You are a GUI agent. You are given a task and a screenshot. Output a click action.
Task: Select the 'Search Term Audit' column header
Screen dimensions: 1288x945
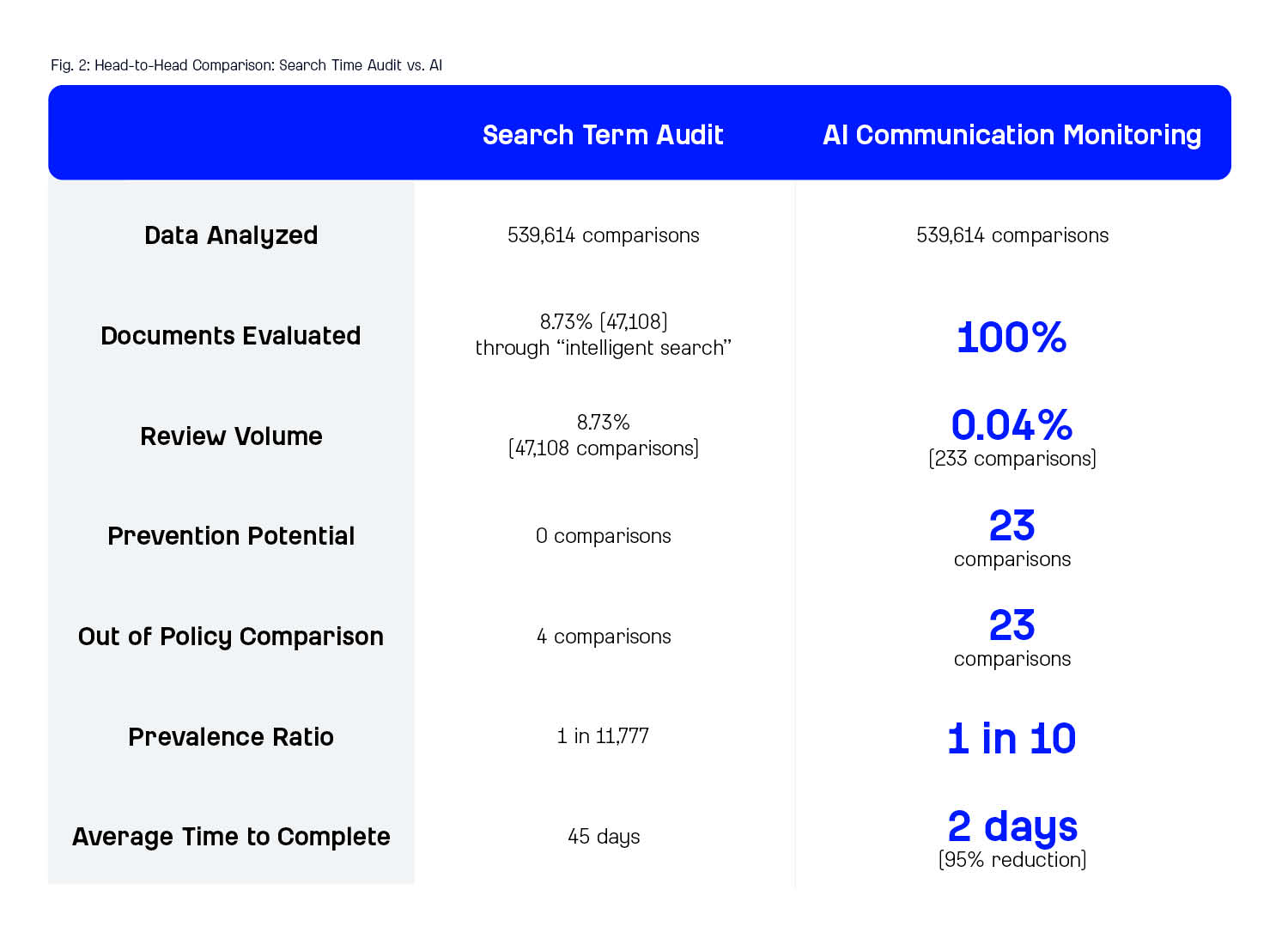(x=603, y=135)
